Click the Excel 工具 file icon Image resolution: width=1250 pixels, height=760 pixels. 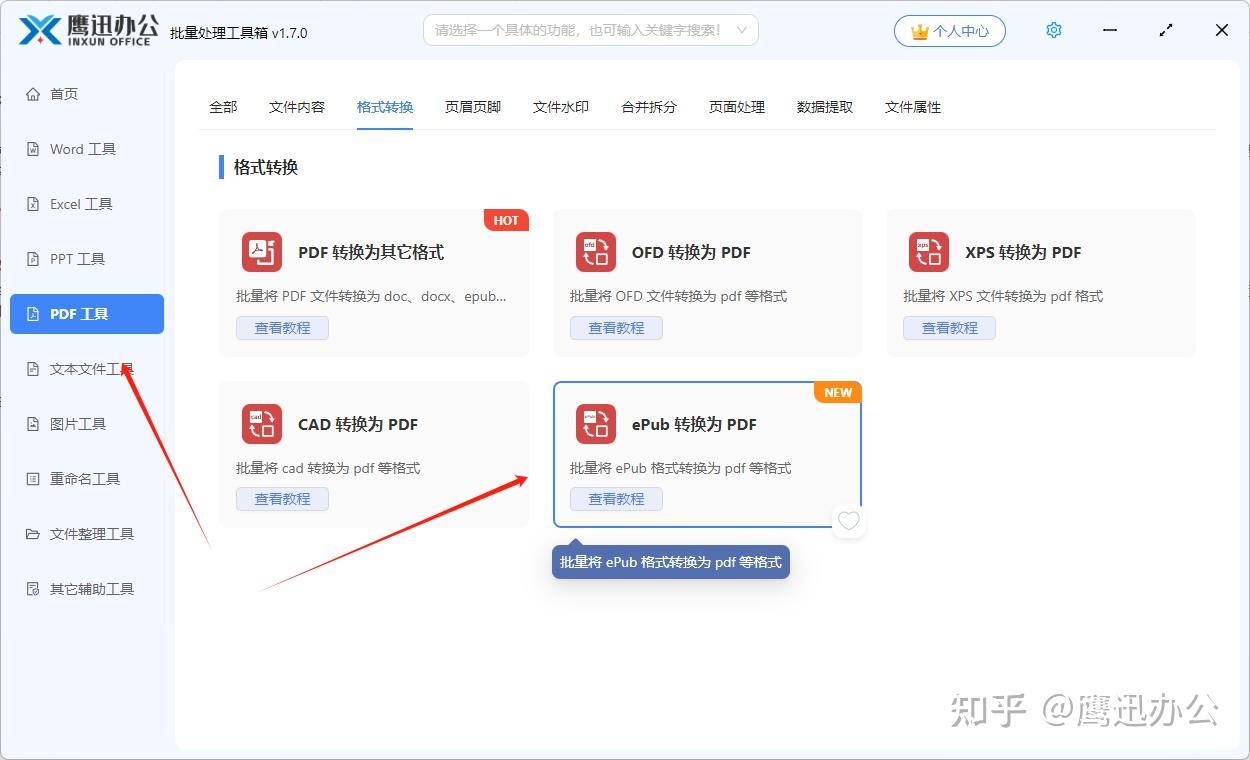[33, 204]
